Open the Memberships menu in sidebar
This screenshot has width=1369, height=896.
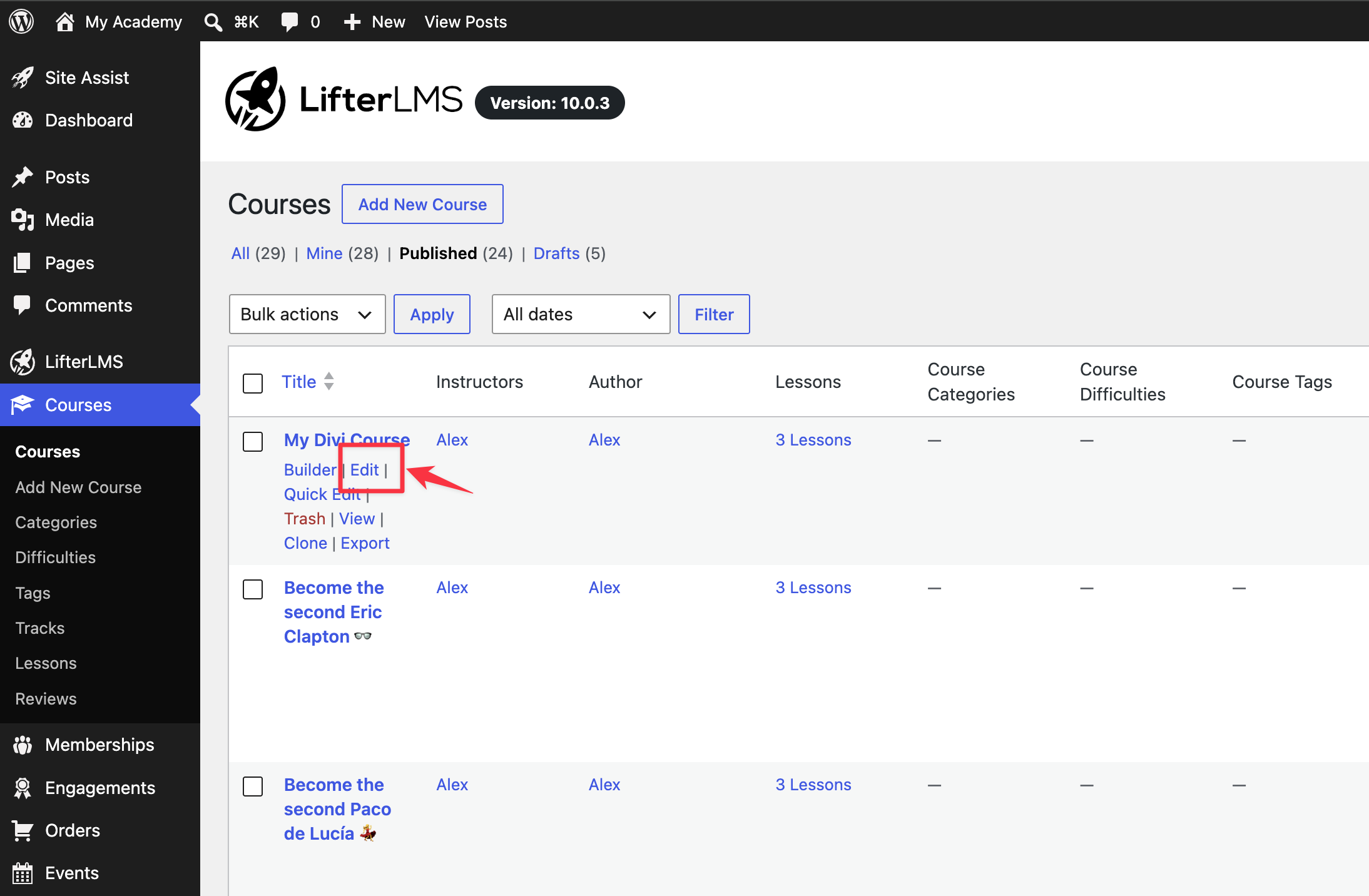point(99,745)
